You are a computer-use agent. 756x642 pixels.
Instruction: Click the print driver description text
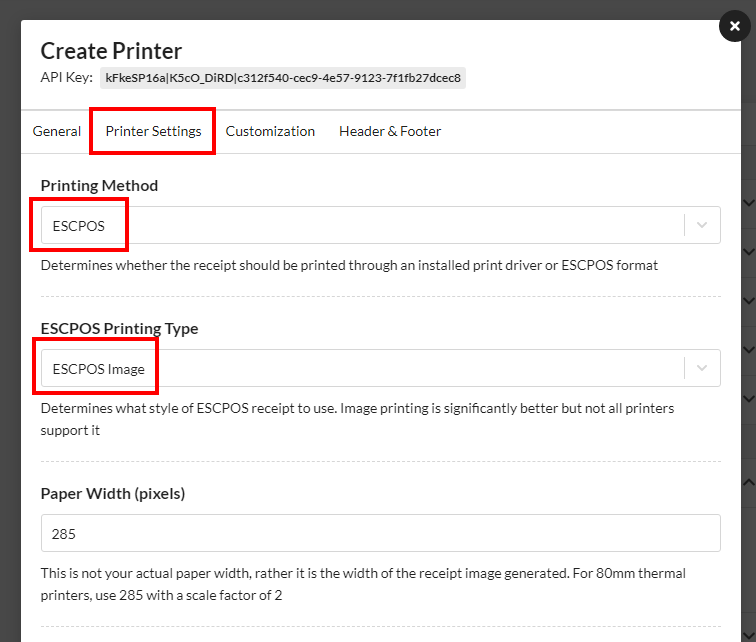pyautogui.click(x=349, y=265)
